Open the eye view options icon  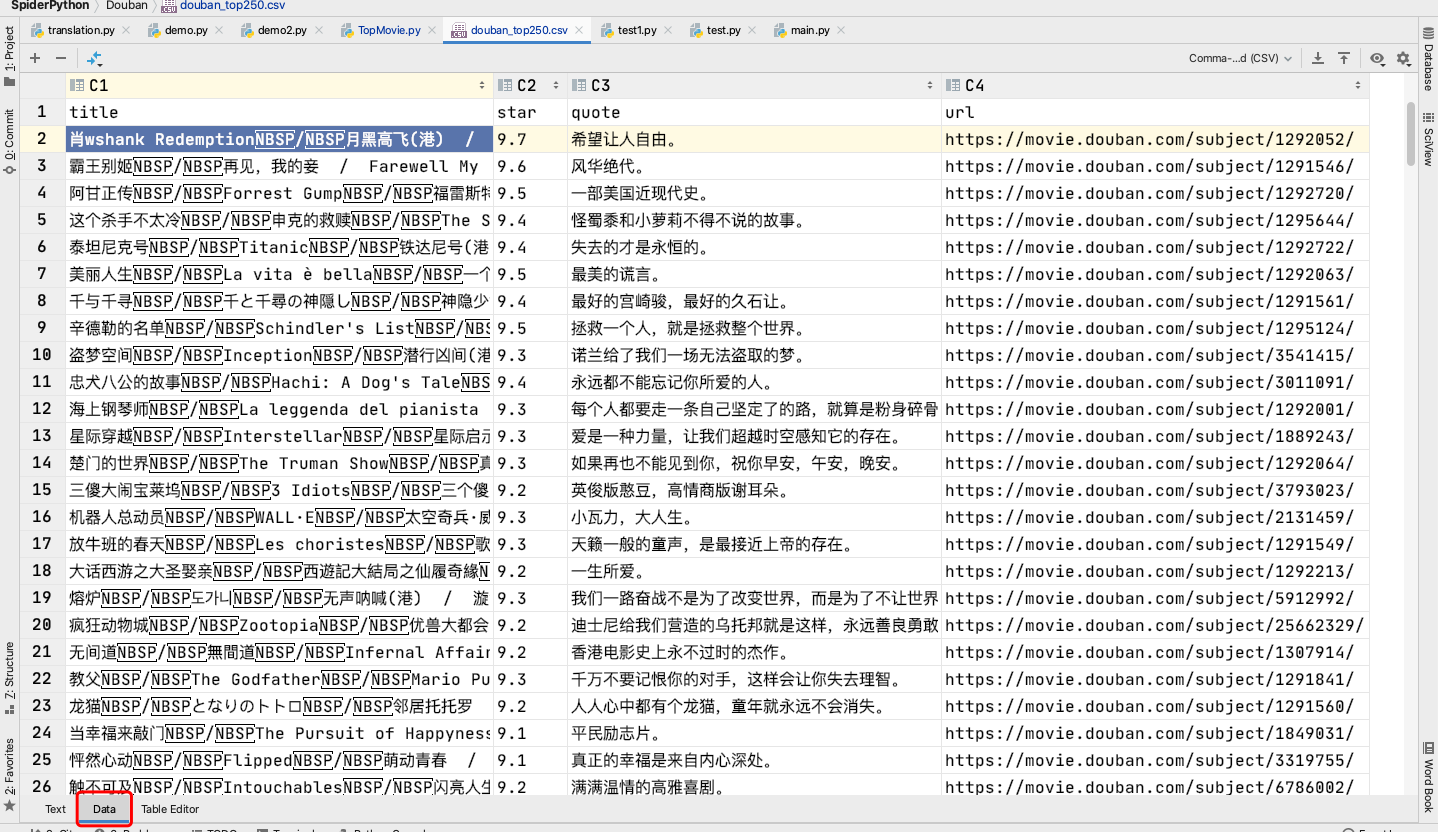tap(1377, 59)
